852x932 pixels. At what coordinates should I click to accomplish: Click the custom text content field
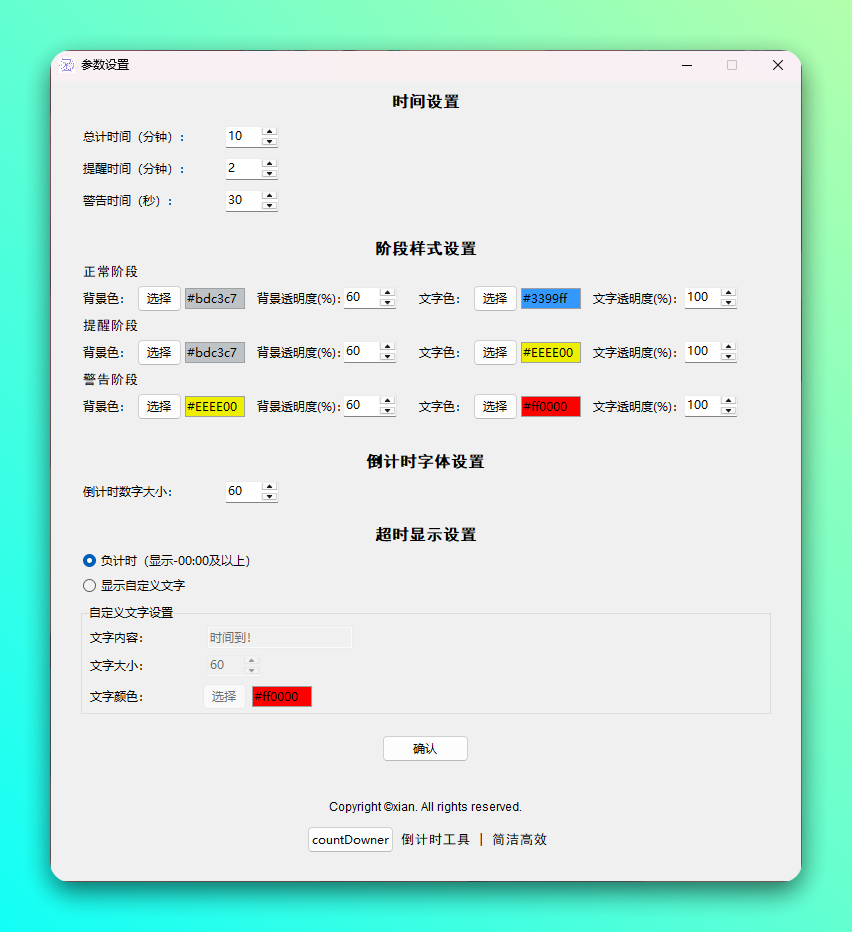(279, 638)
